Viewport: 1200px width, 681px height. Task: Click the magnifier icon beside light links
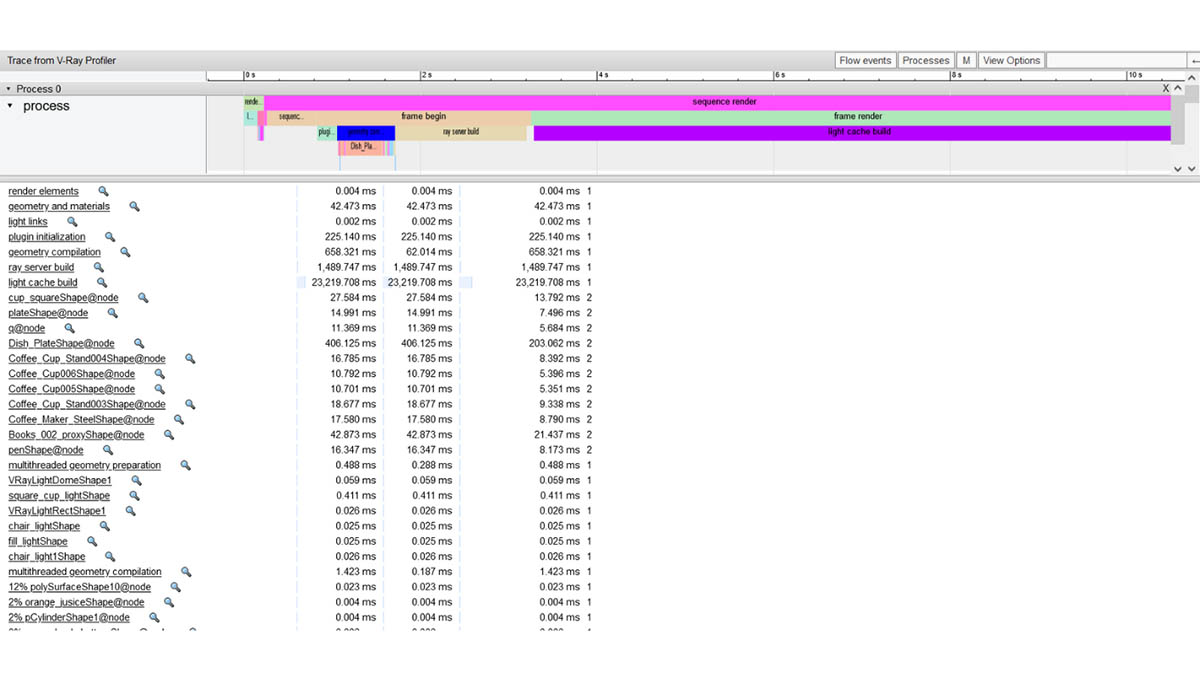[x=72, y=221]
